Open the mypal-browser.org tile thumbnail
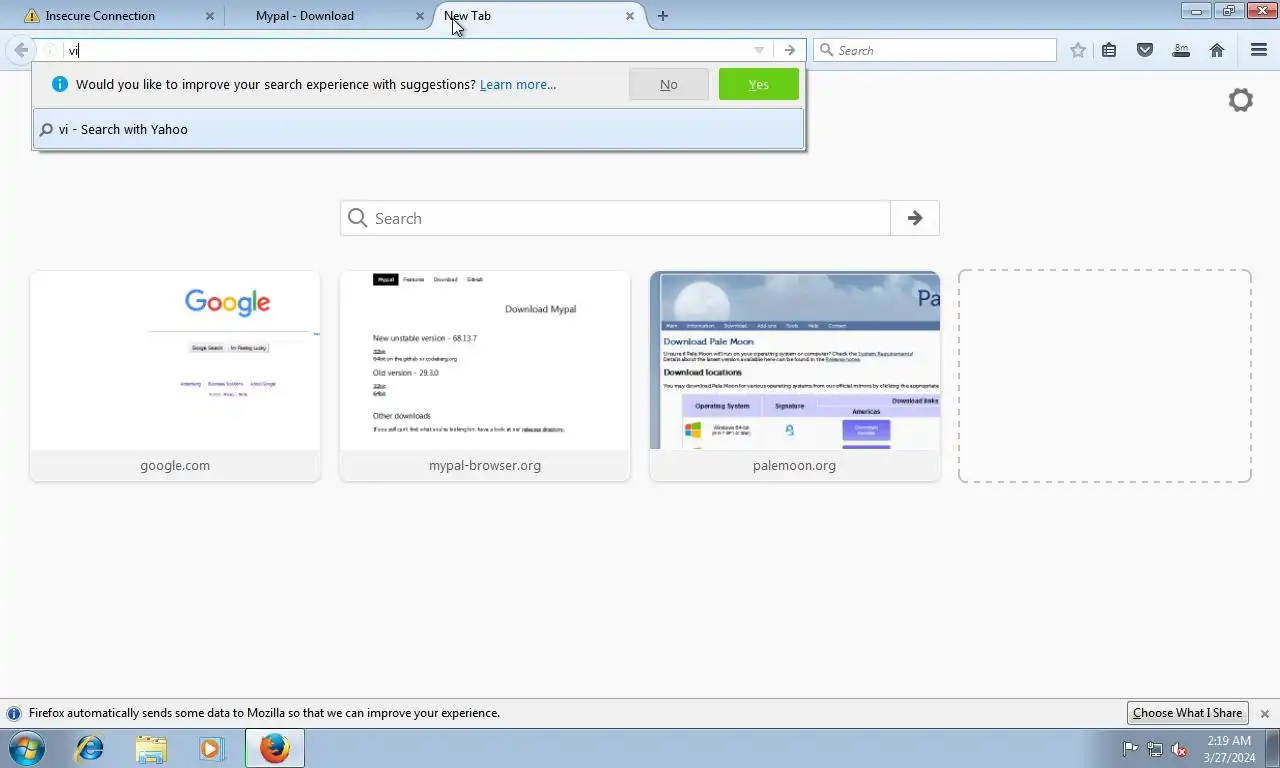1280x768 pixels. [x=485, y=361]
